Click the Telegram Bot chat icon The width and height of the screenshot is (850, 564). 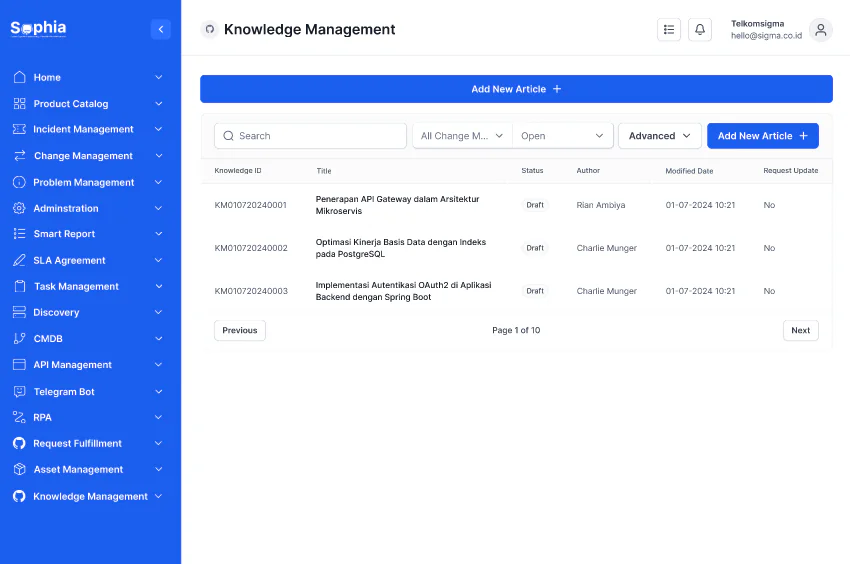(20, 392)
